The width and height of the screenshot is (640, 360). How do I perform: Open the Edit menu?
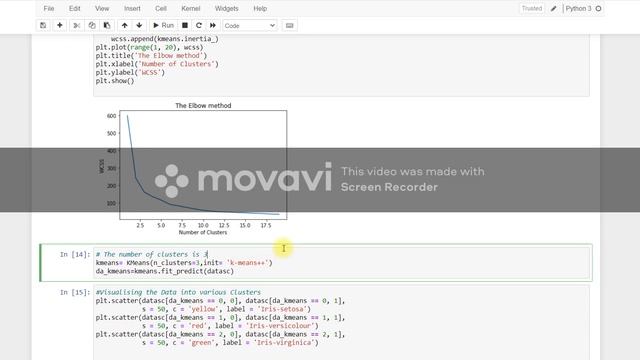coord(74,8)
